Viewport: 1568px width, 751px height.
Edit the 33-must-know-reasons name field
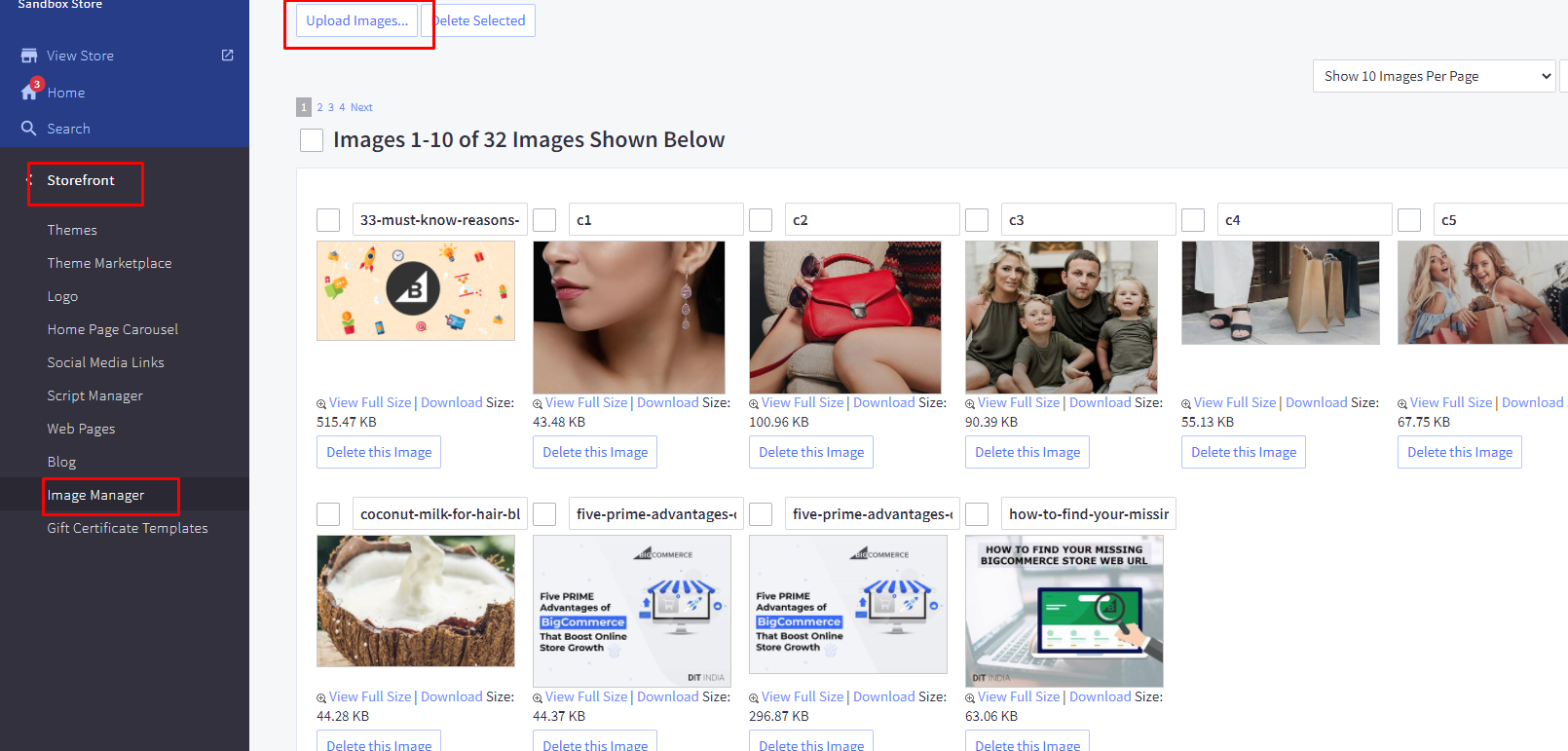pos(440,219)
